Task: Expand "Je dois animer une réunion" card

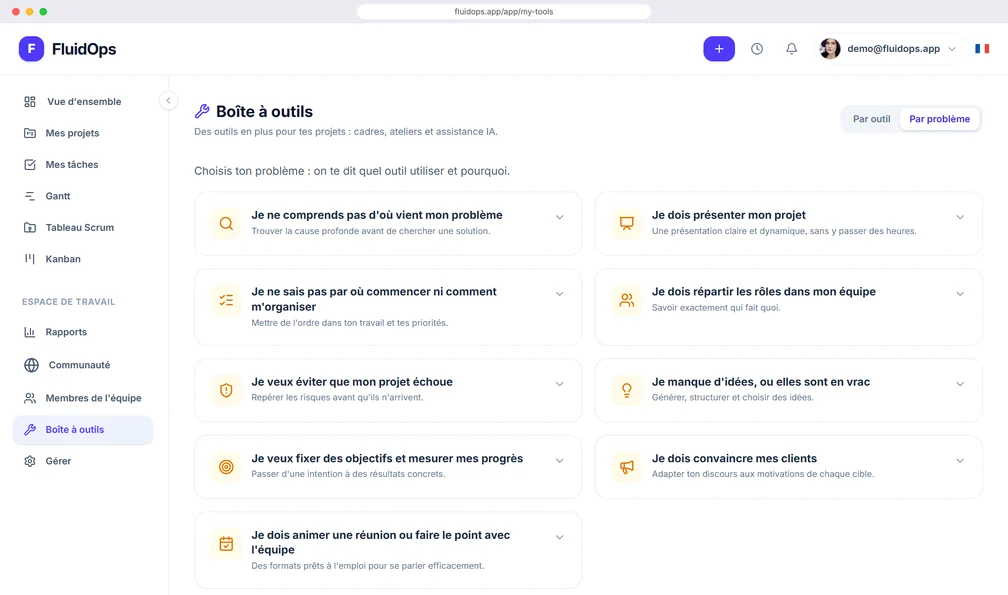Action: click(x=559, y=537)
